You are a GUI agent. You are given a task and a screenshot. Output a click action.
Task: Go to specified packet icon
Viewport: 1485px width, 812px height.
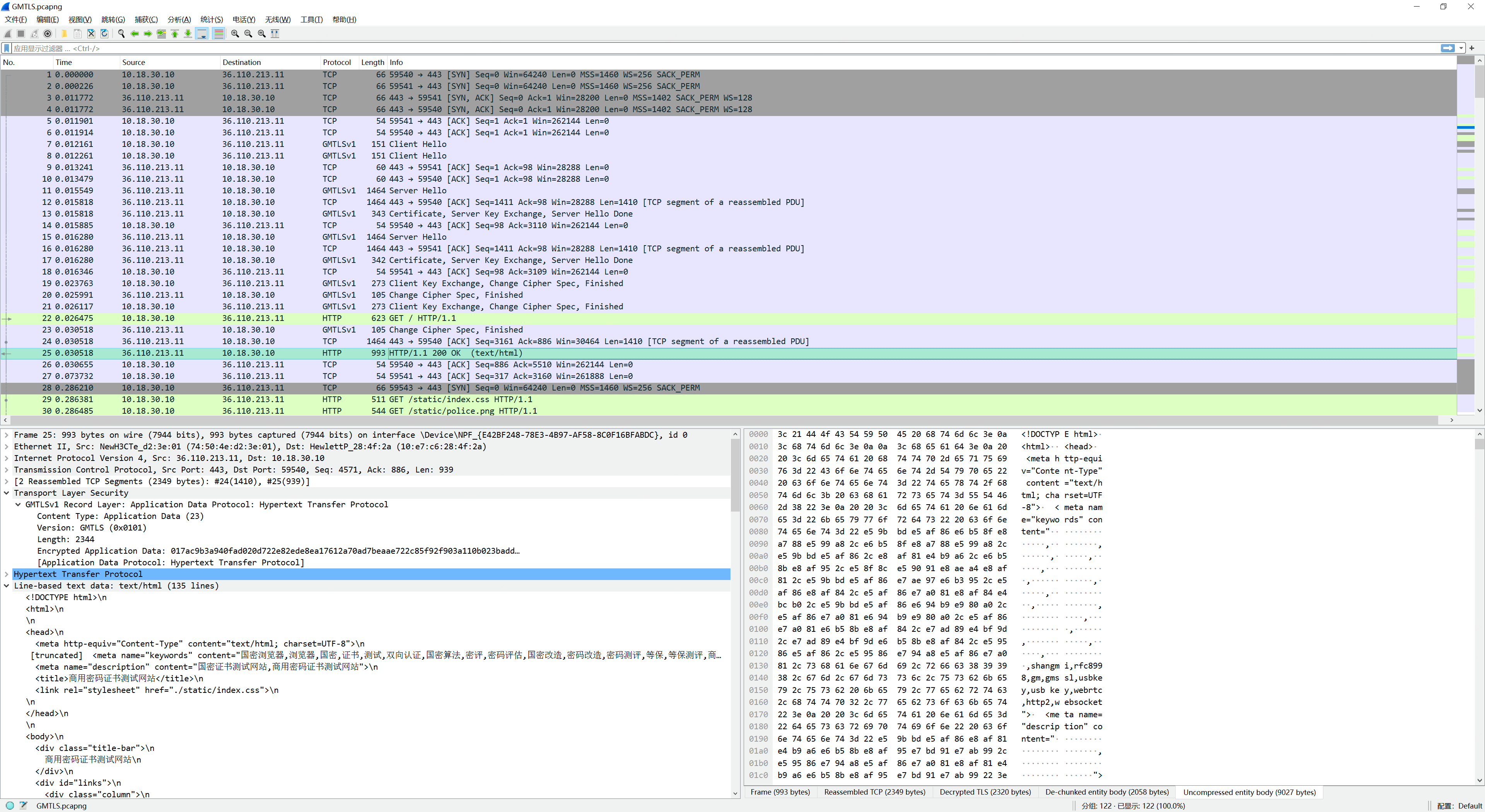[x=161, y=33]
